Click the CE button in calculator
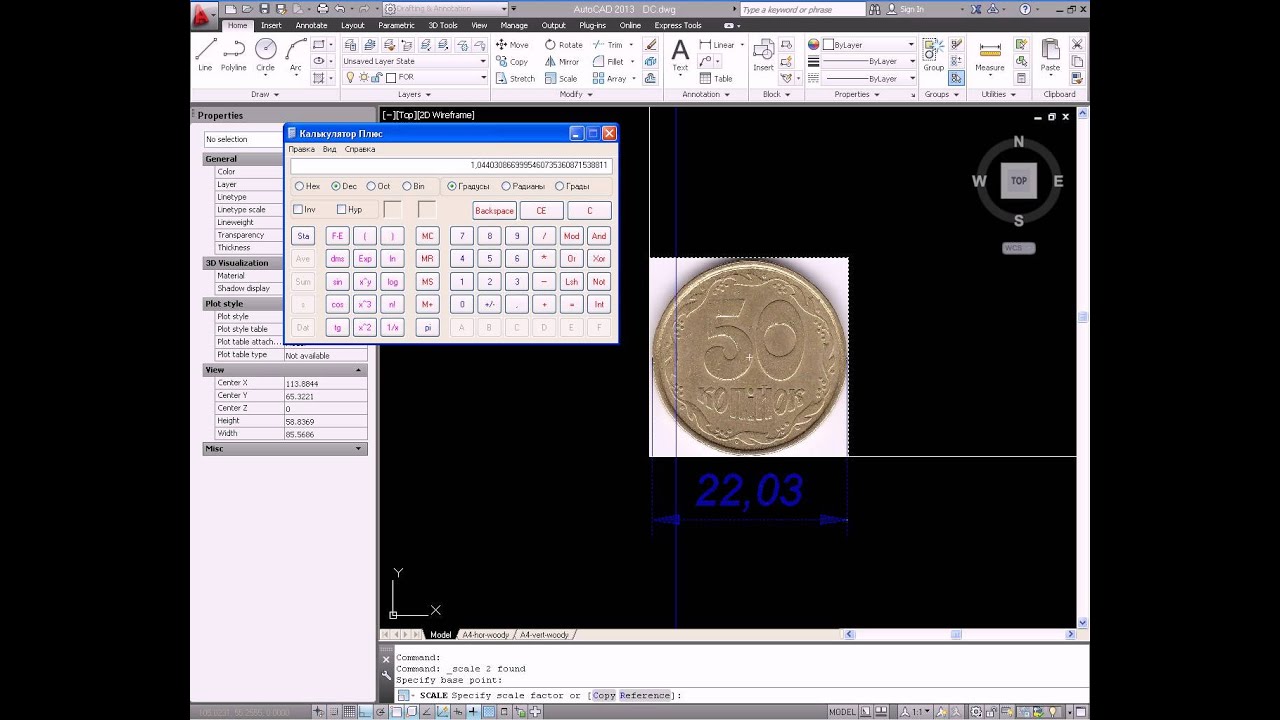Screen dimensions: 1280x720 coord(541,211)
